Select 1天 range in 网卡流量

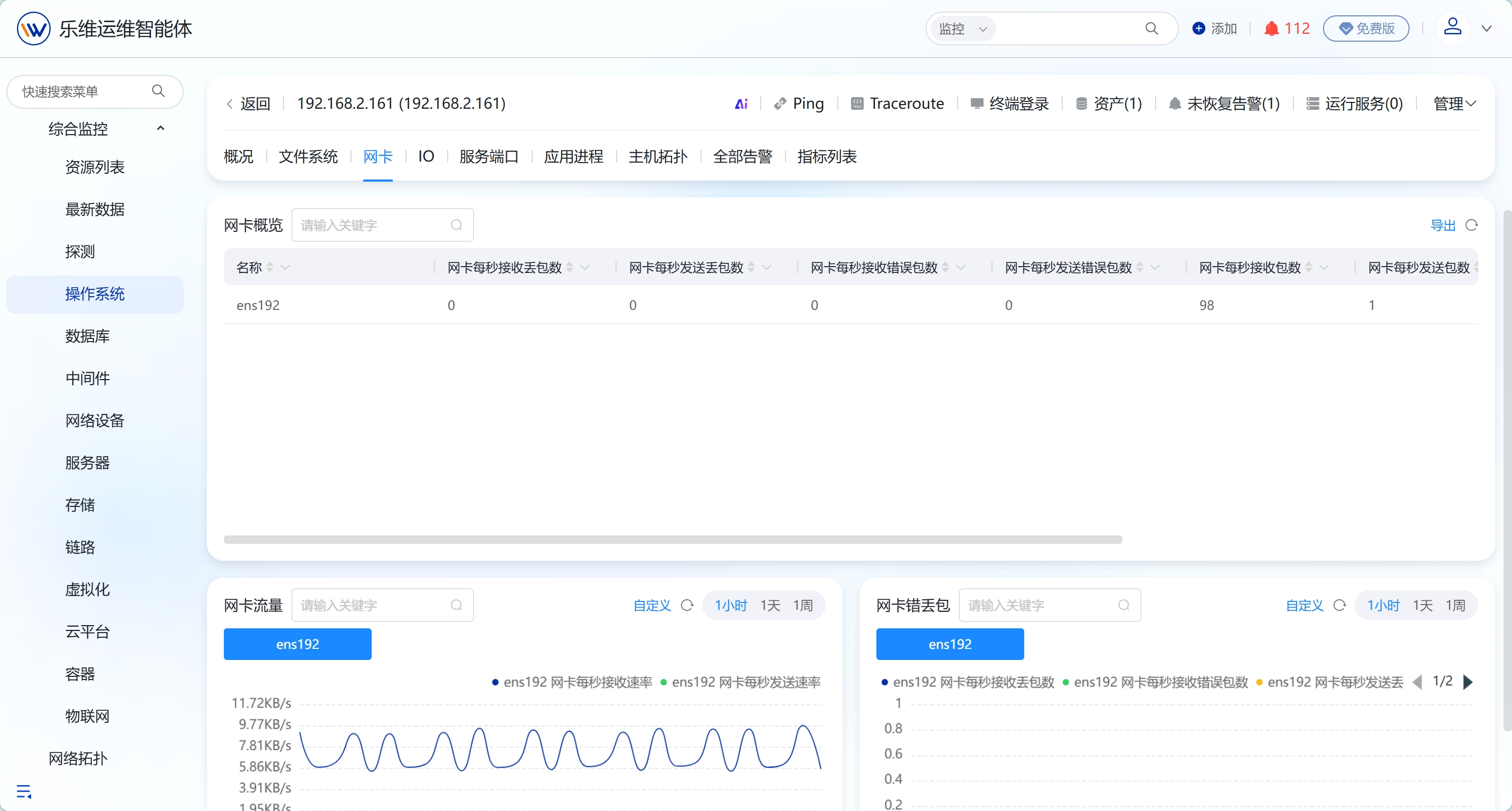(770, 605)
